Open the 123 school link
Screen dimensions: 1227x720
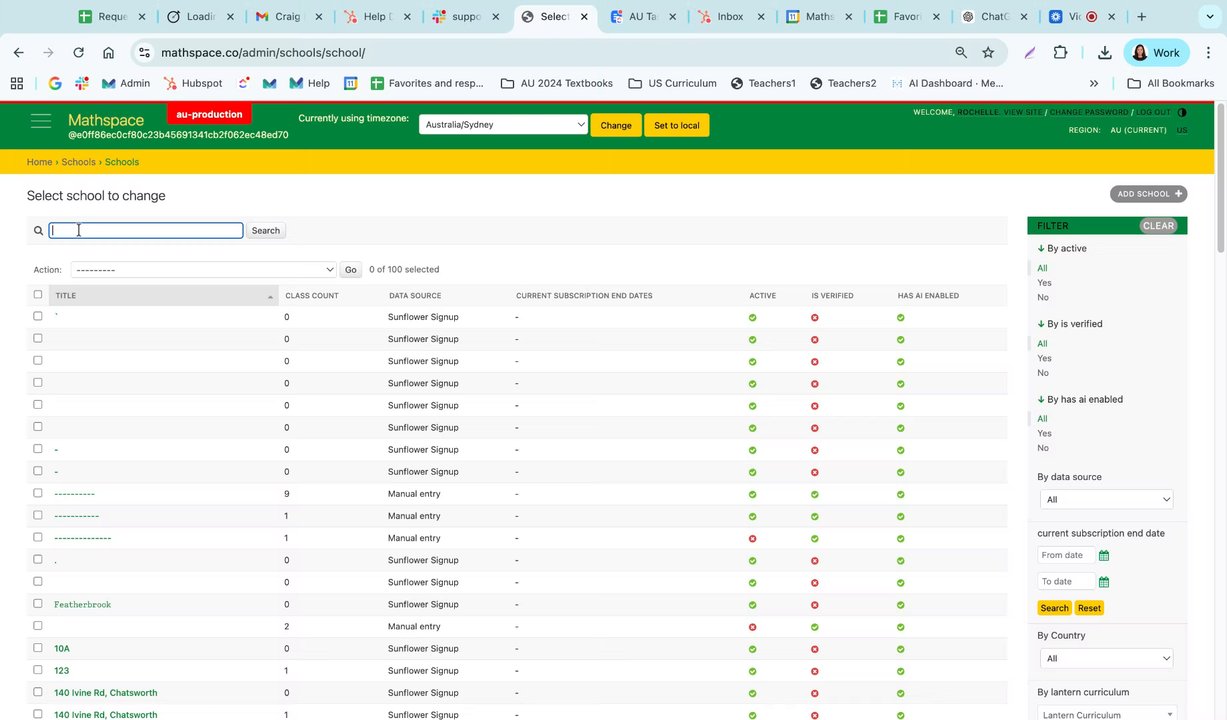(62, 671)
